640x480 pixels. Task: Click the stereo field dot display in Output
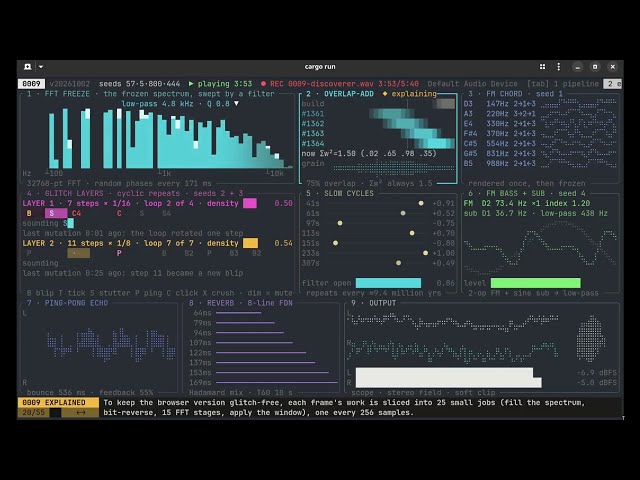pyautogui.click(x=590, y=339)
